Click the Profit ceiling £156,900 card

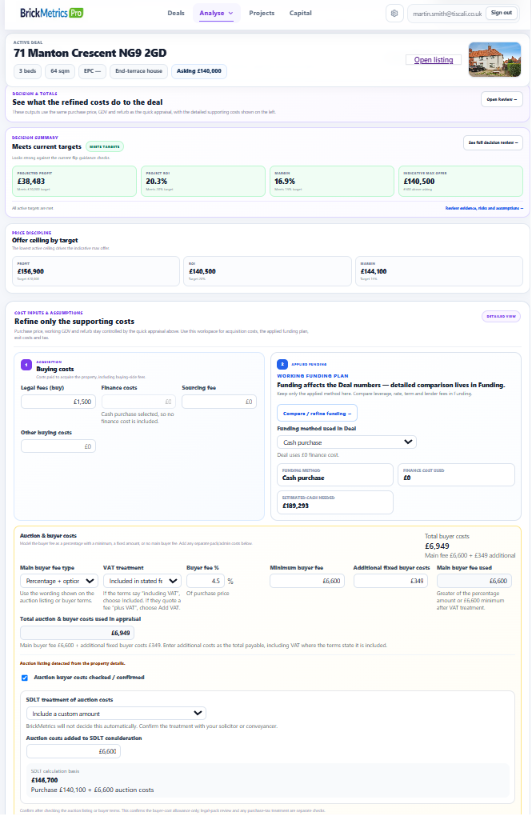click(x=96, y=271)
